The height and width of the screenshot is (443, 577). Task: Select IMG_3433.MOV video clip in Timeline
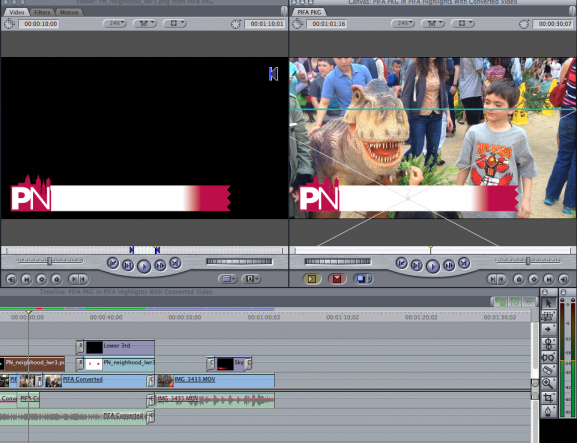pyautogui.click(x=215, y=380)
